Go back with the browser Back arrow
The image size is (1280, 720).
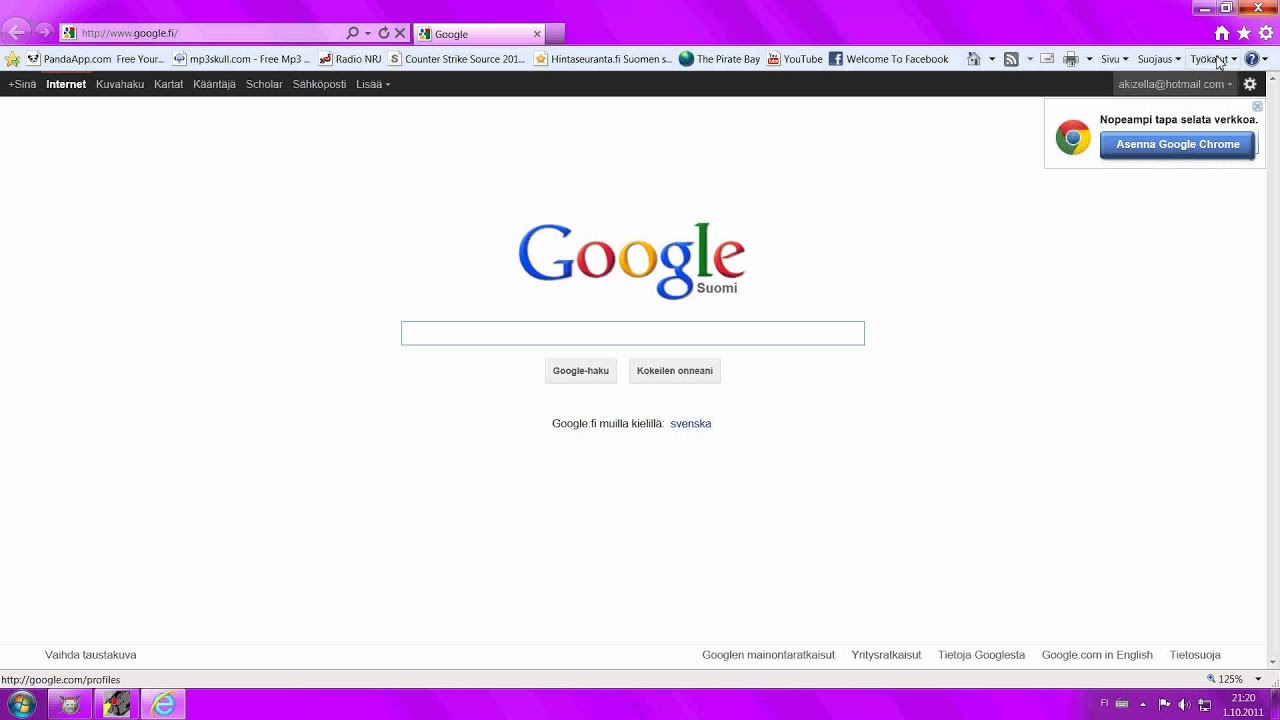pyautogui.click(x=17, y=32)
